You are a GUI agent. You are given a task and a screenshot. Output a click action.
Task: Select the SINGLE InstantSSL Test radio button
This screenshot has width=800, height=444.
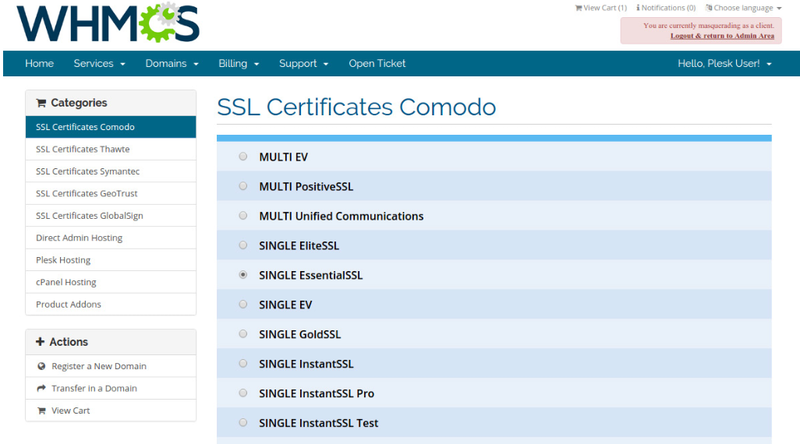pos(243,423)
